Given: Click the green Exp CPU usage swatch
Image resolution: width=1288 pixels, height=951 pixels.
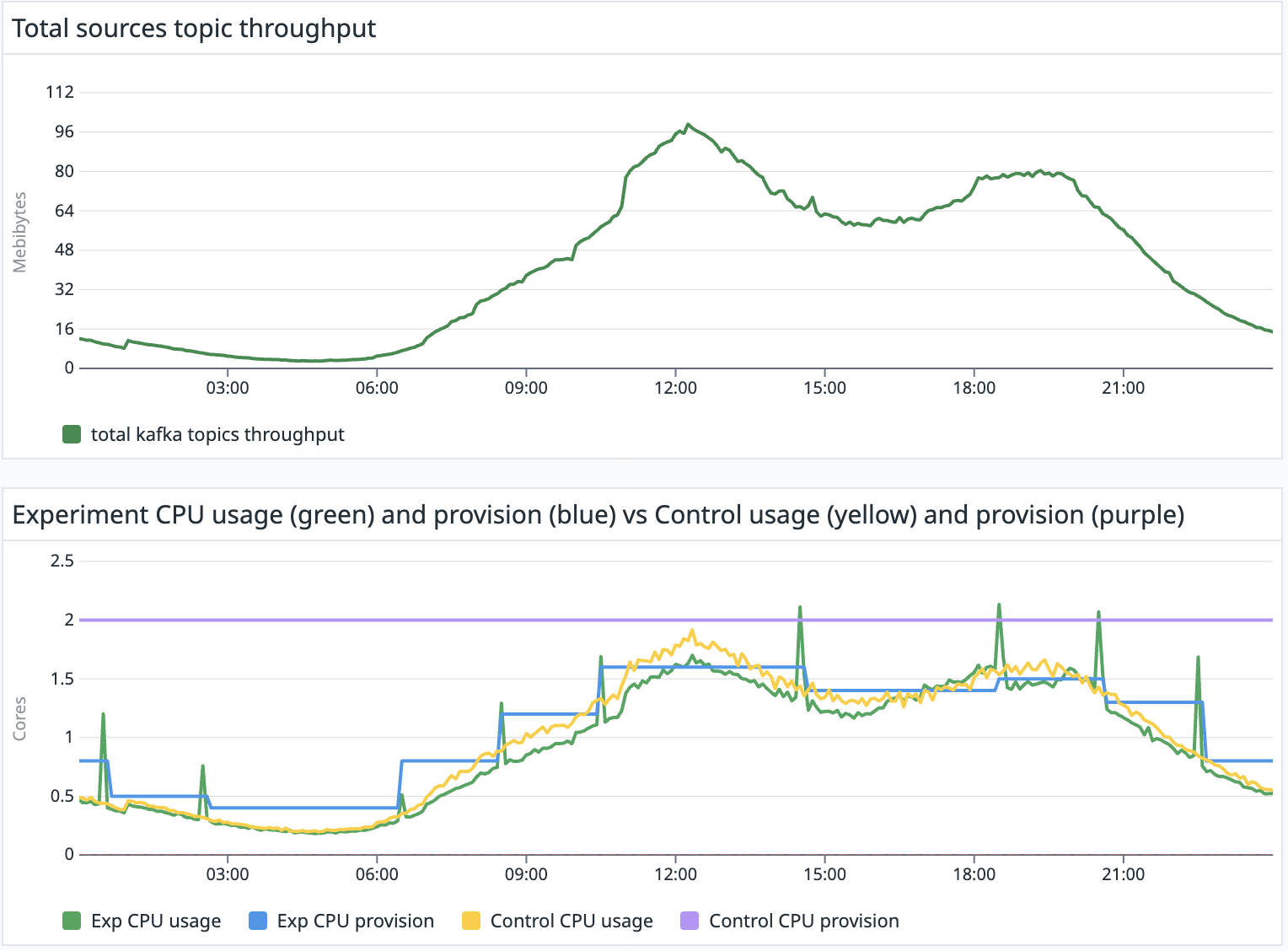Looking at the screenshot, I should pos(72,921).
